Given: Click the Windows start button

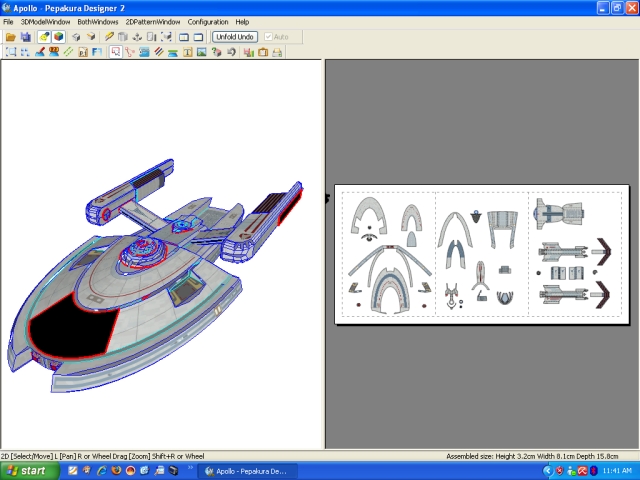Looking at the screenshot, I should click(29, 471).
